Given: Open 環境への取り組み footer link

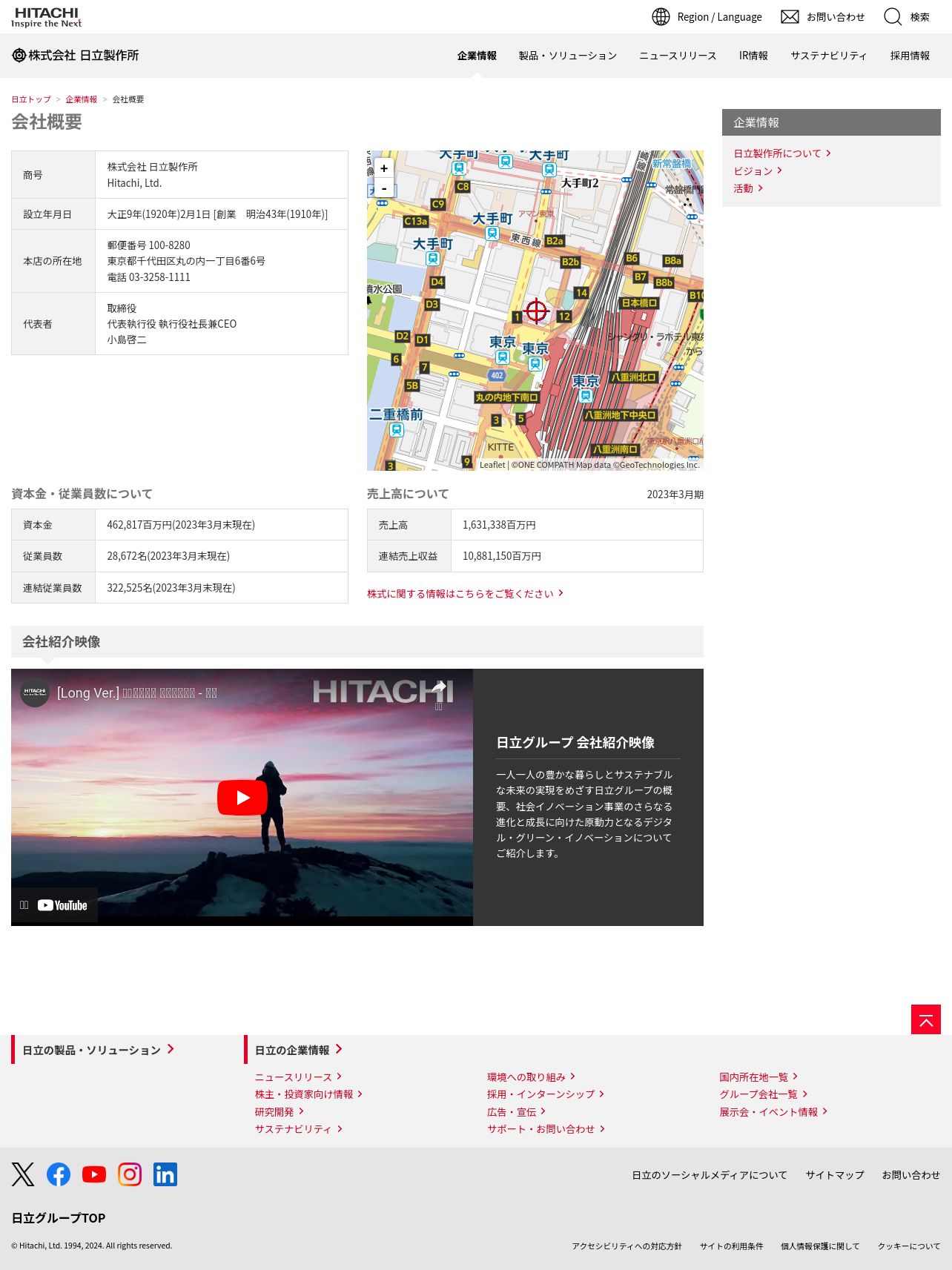Looking at the screenshot, I should click(x=531, y=1077).
